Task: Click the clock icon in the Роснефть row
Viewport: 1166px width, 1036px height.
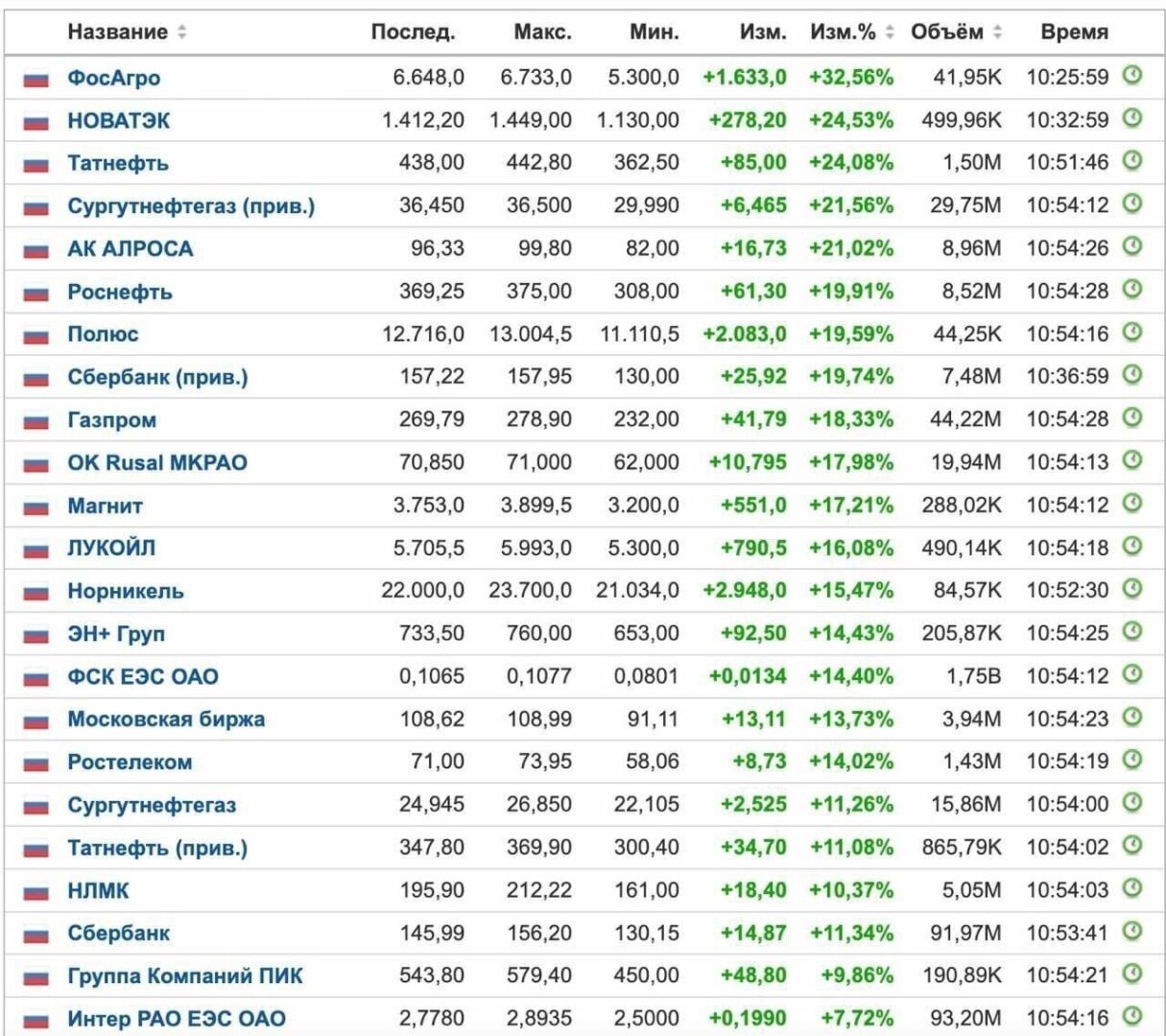Action: point(1132,290)
